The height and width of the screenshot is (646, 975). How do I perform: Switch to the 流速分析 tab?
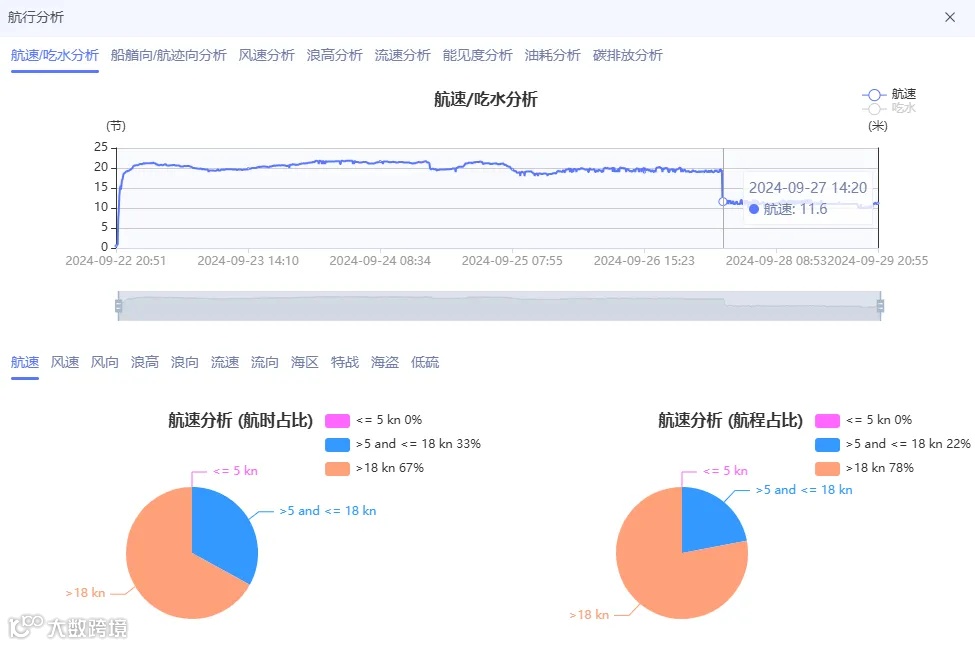pos(402,56)
